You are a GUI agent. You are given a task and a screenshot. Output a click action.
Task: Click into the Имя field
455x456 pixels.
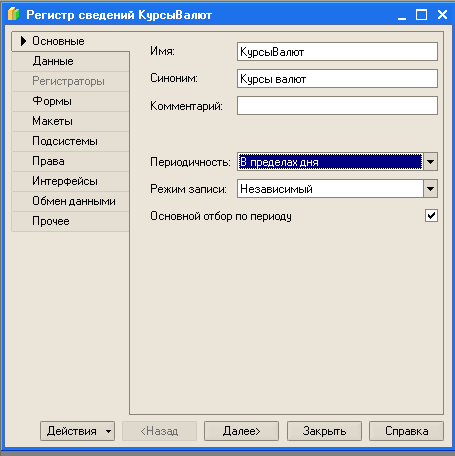click(337, 52)
